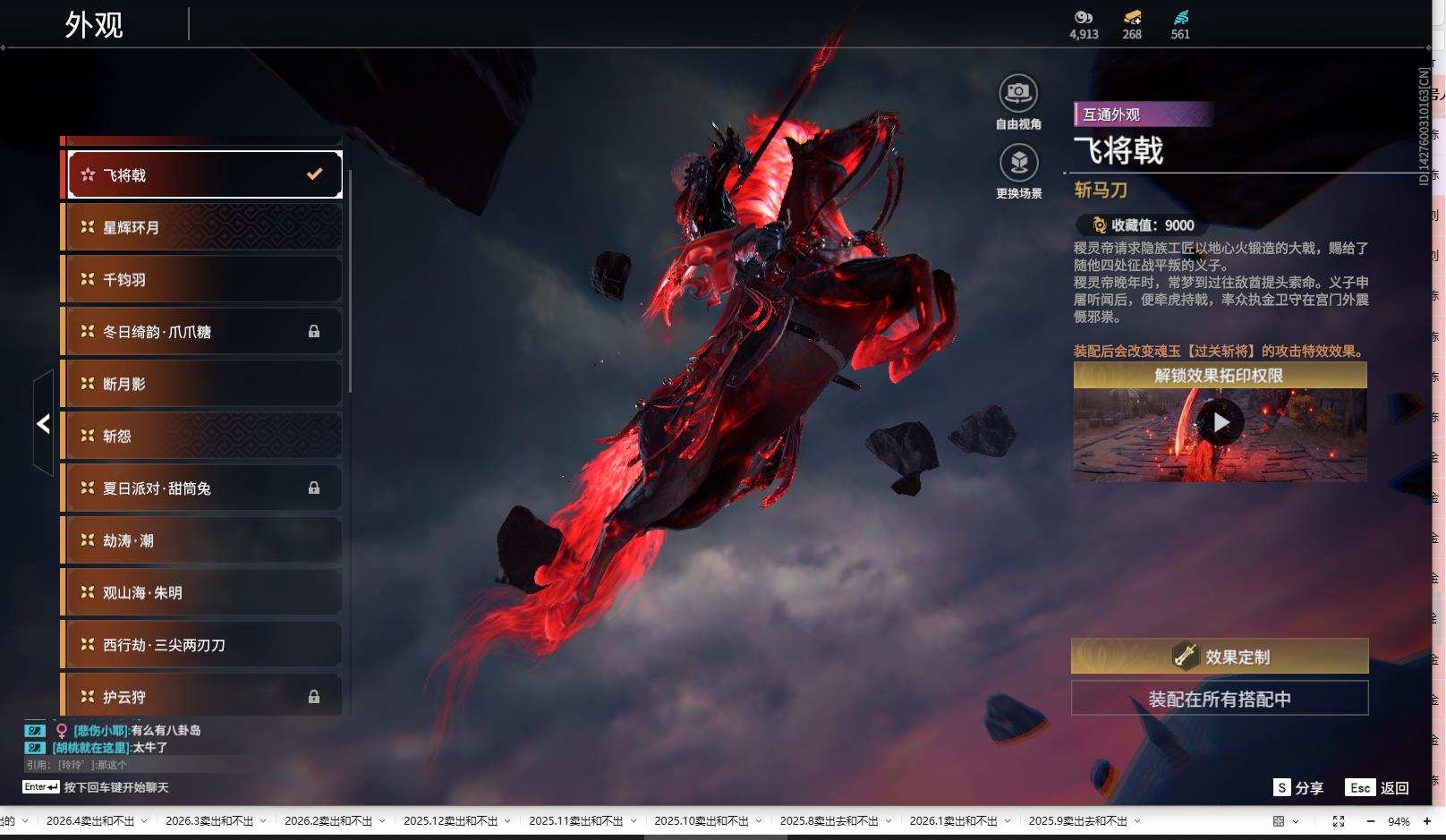Click the wrench icon on 效果定制
This screenshot has width=1446, height=840.
click(1186, 656)
